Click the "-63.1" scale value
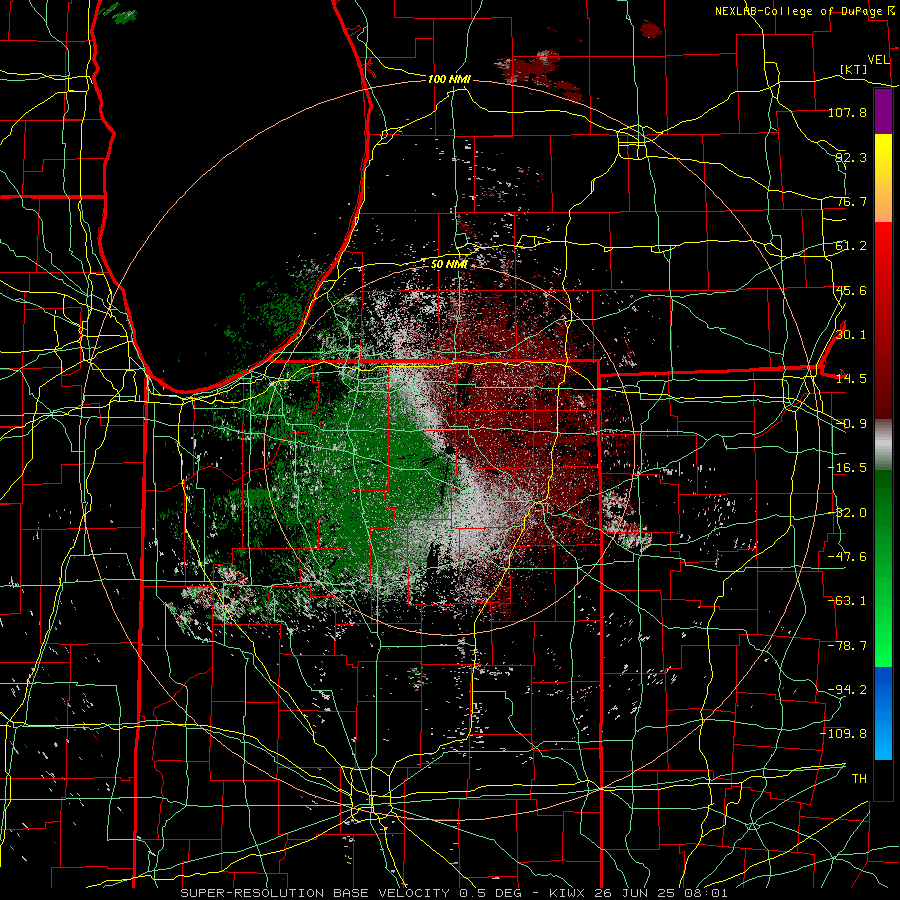900x900 pixels. [847, 601]
